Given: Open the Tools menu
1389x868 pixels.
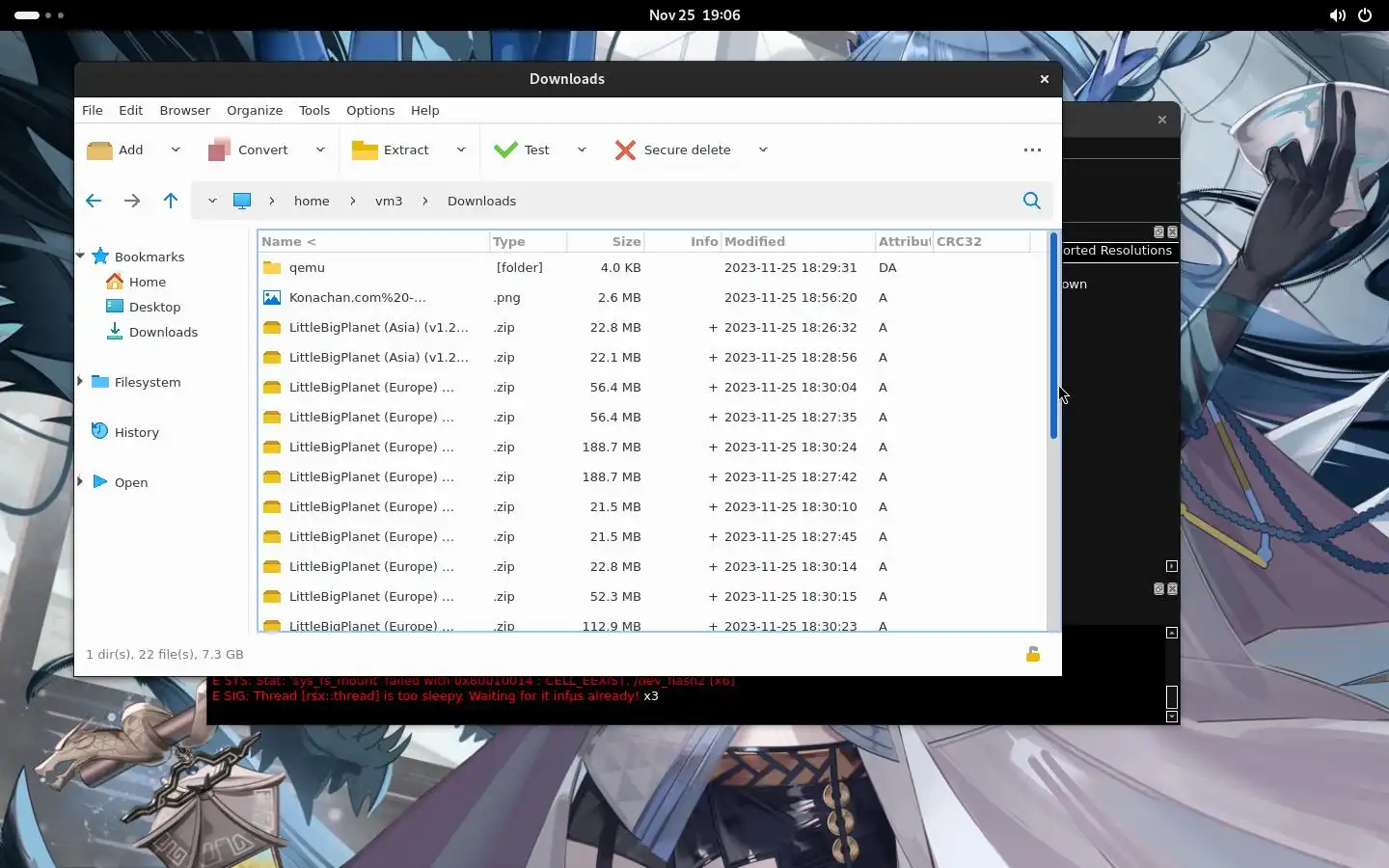Looking at the screenshot, I should coord(314,110).
